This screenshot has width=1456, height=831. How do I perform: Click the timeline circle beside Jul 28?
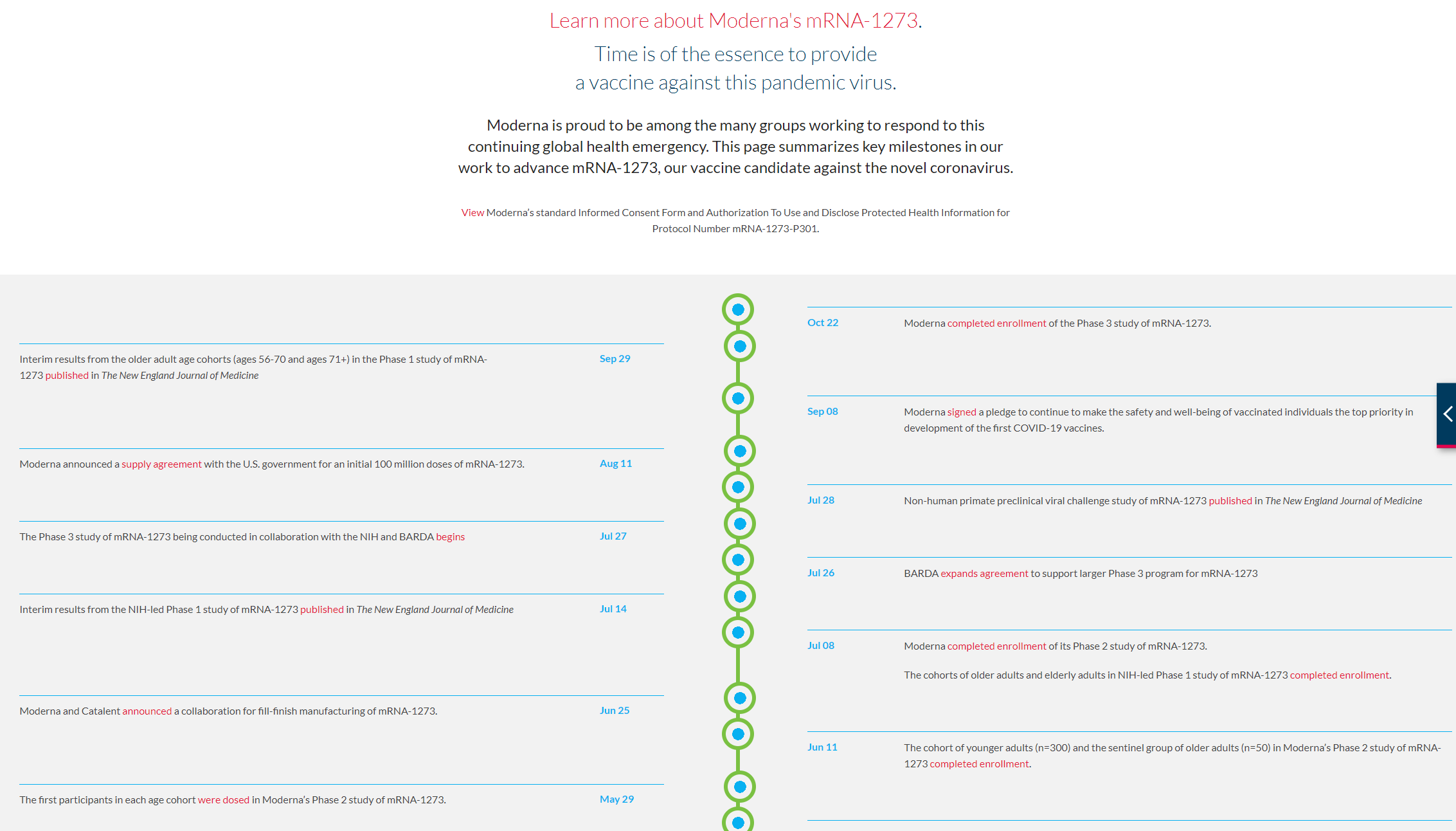(738, 488)
